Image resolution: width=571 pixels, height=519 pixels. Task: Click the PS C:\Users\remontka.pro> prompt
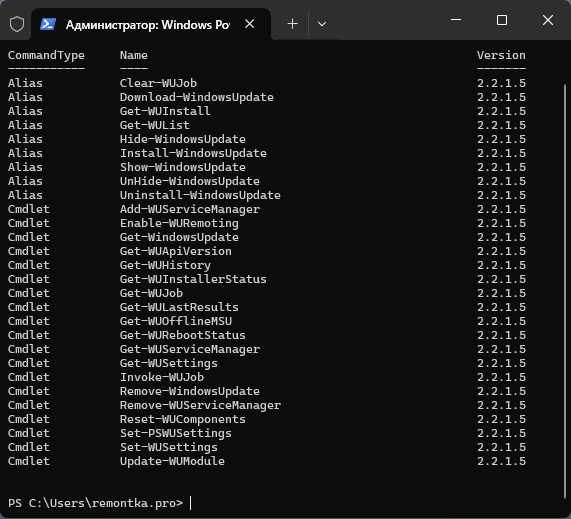(x=95, y=503)
